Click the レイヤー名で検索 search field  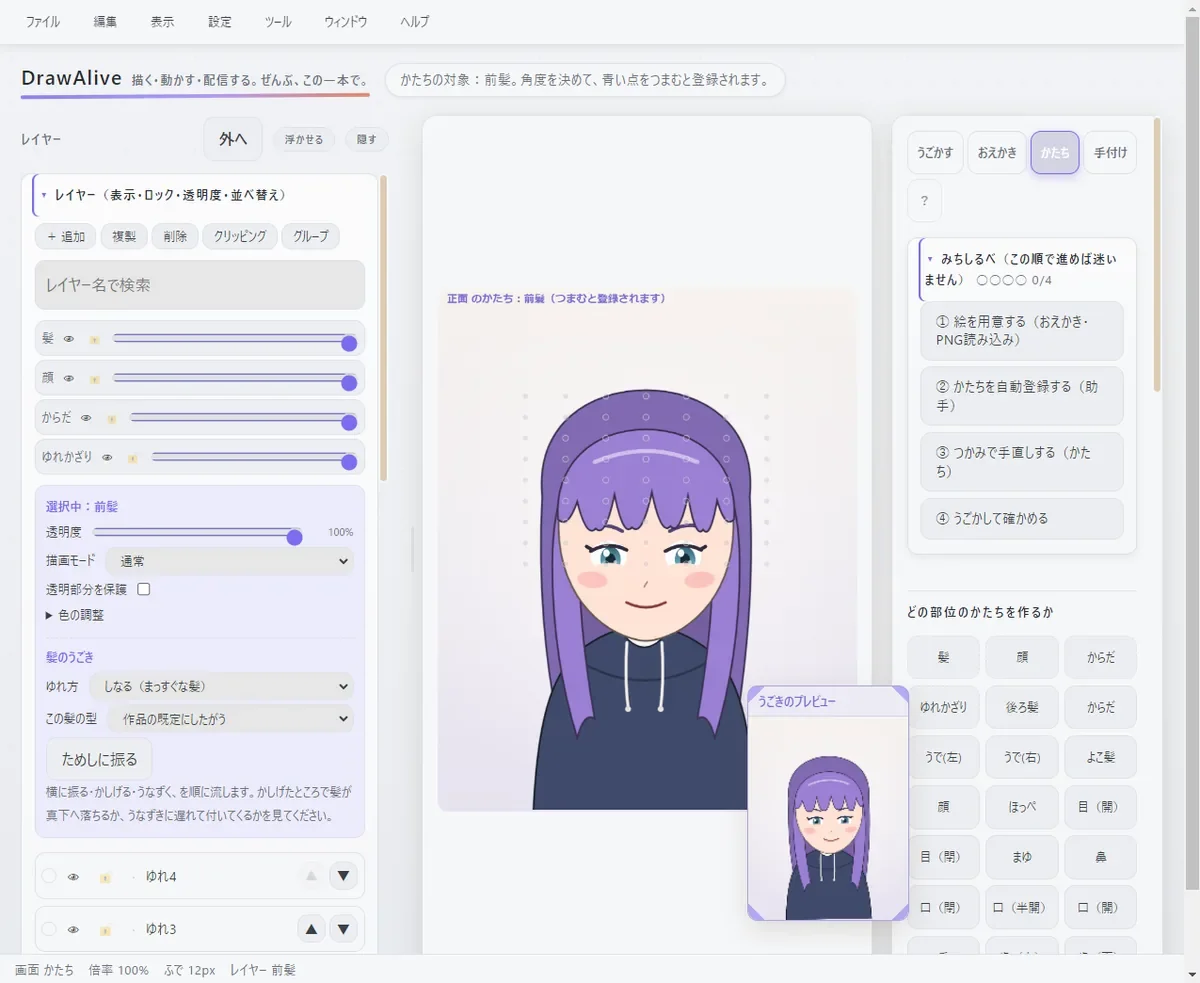point(200,285)
